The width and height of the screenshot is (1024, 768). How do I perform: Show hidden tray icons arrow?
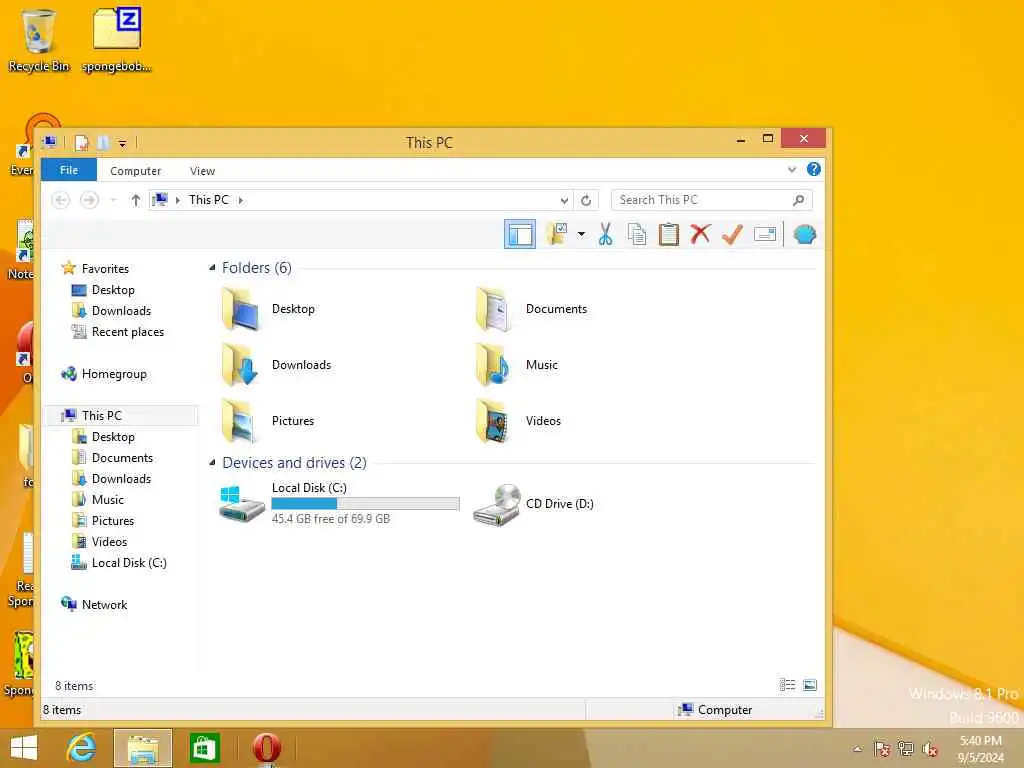point(857,749)
